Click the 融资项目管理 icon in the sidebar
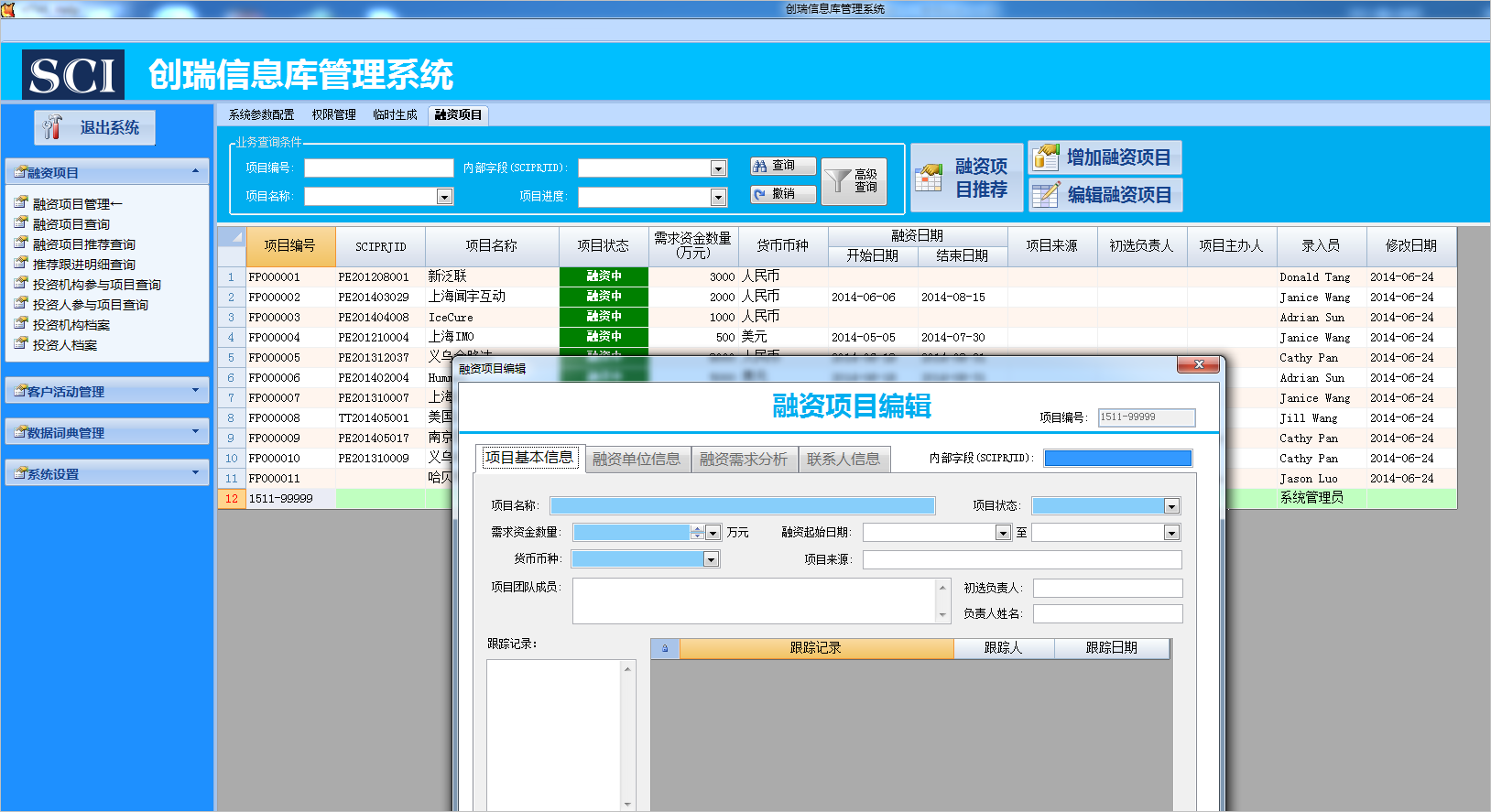 pyautogui.click(x=21, y=202)
